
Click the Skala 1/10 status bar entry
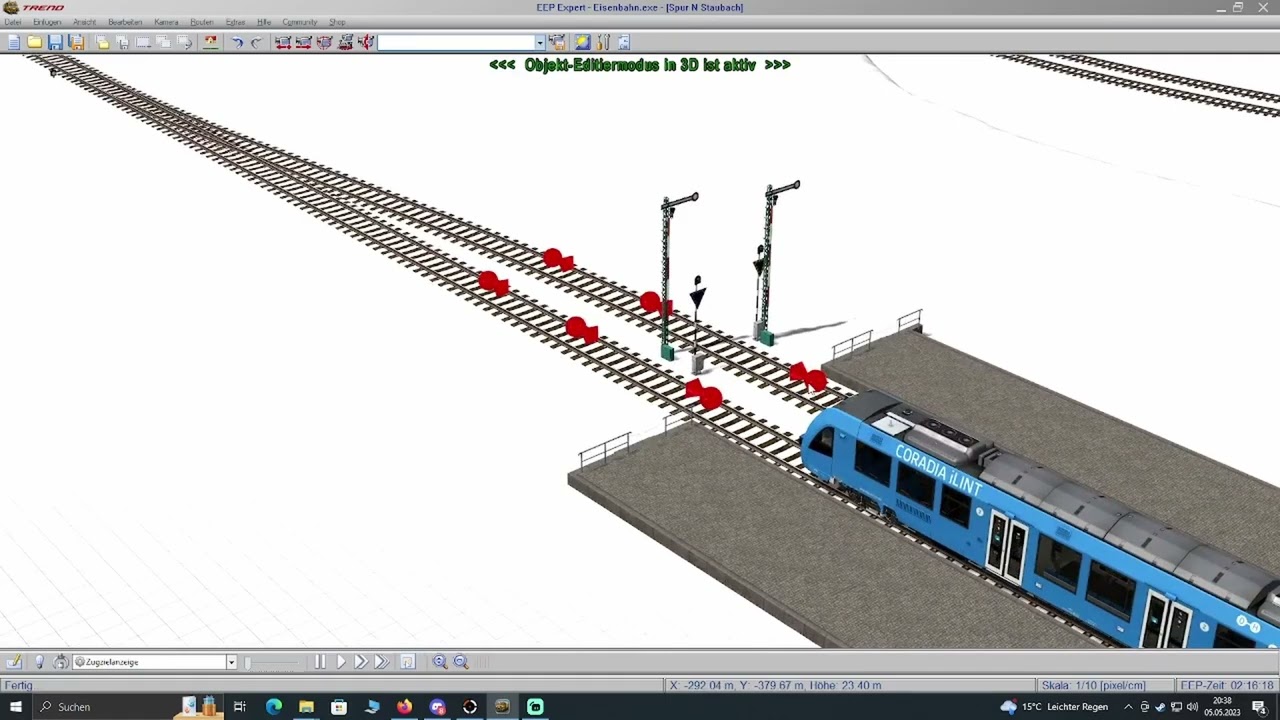(1107, 685)
